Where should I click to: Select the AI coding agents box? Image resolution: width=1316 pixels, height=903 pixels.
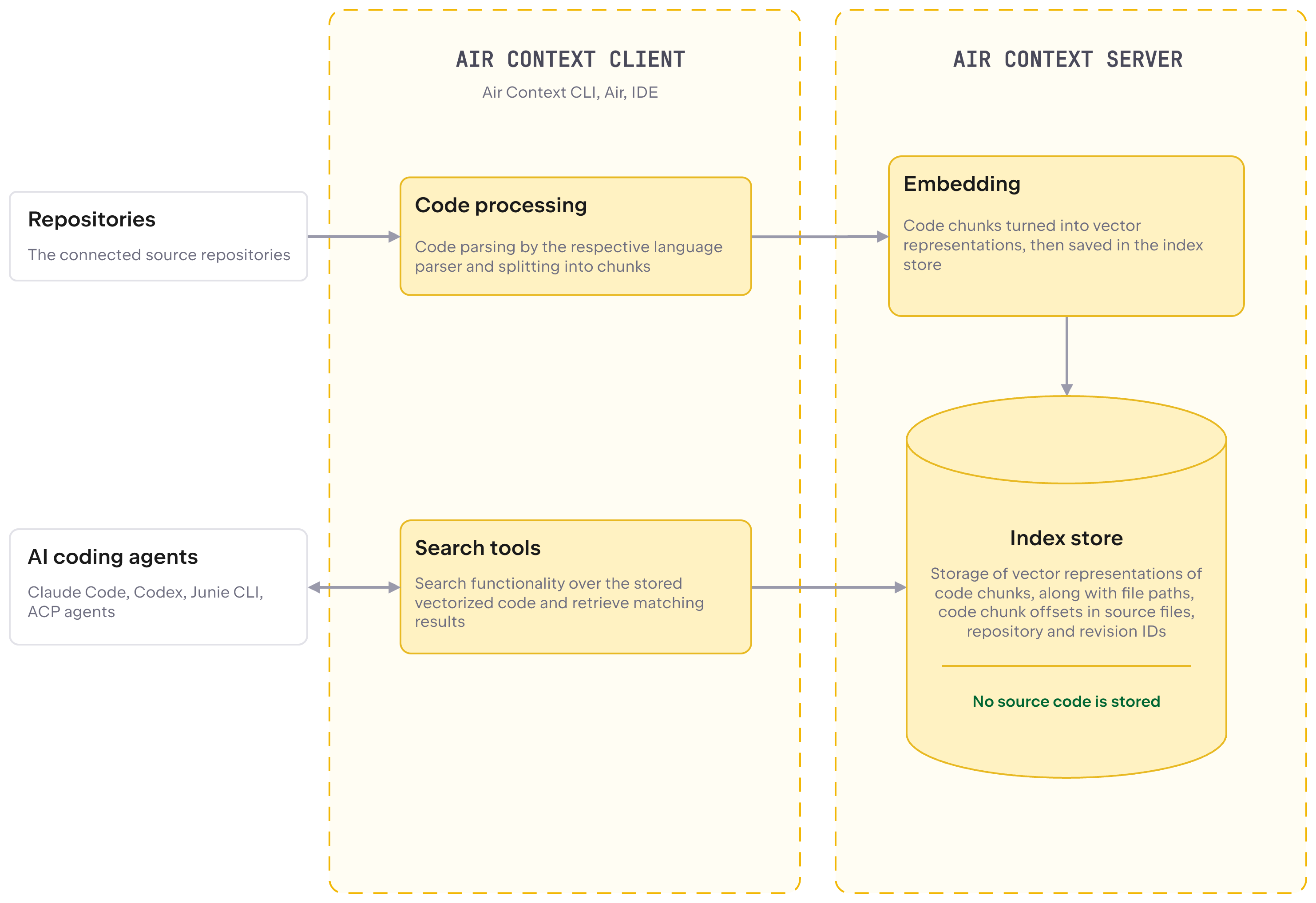coord(159,586)
